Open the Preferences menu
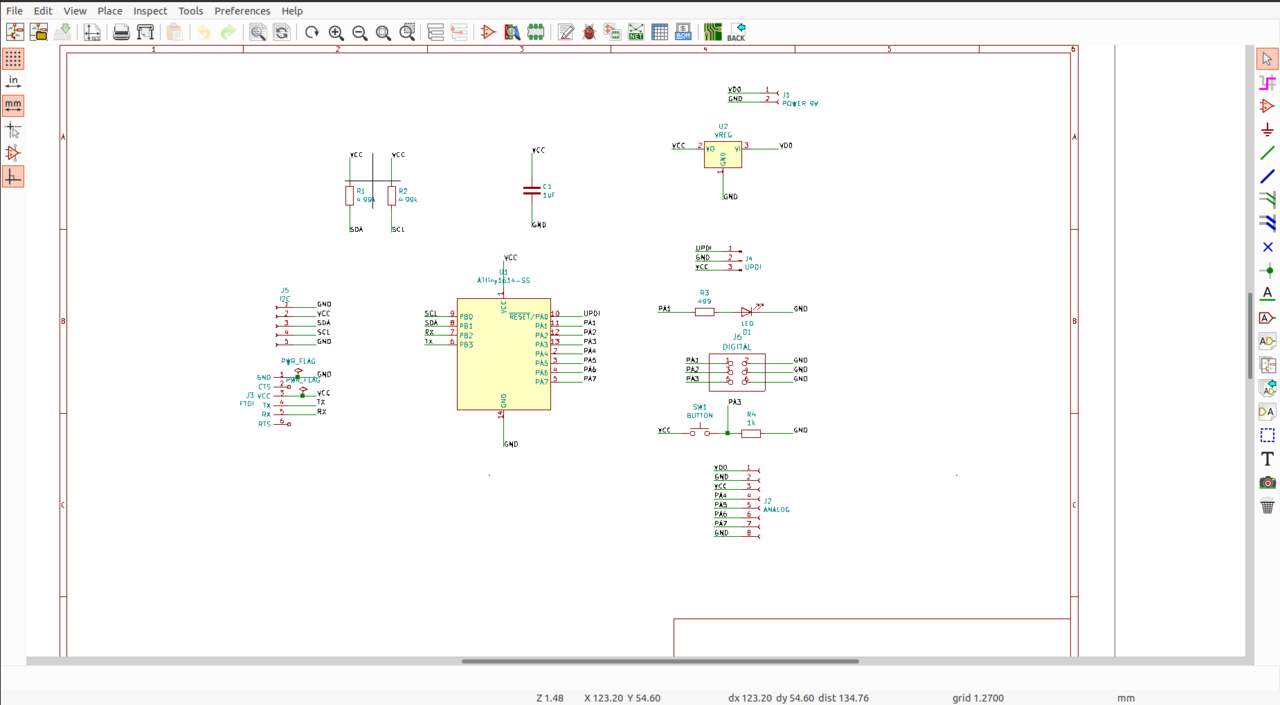 pyautogui.click(x=242, y=11)
